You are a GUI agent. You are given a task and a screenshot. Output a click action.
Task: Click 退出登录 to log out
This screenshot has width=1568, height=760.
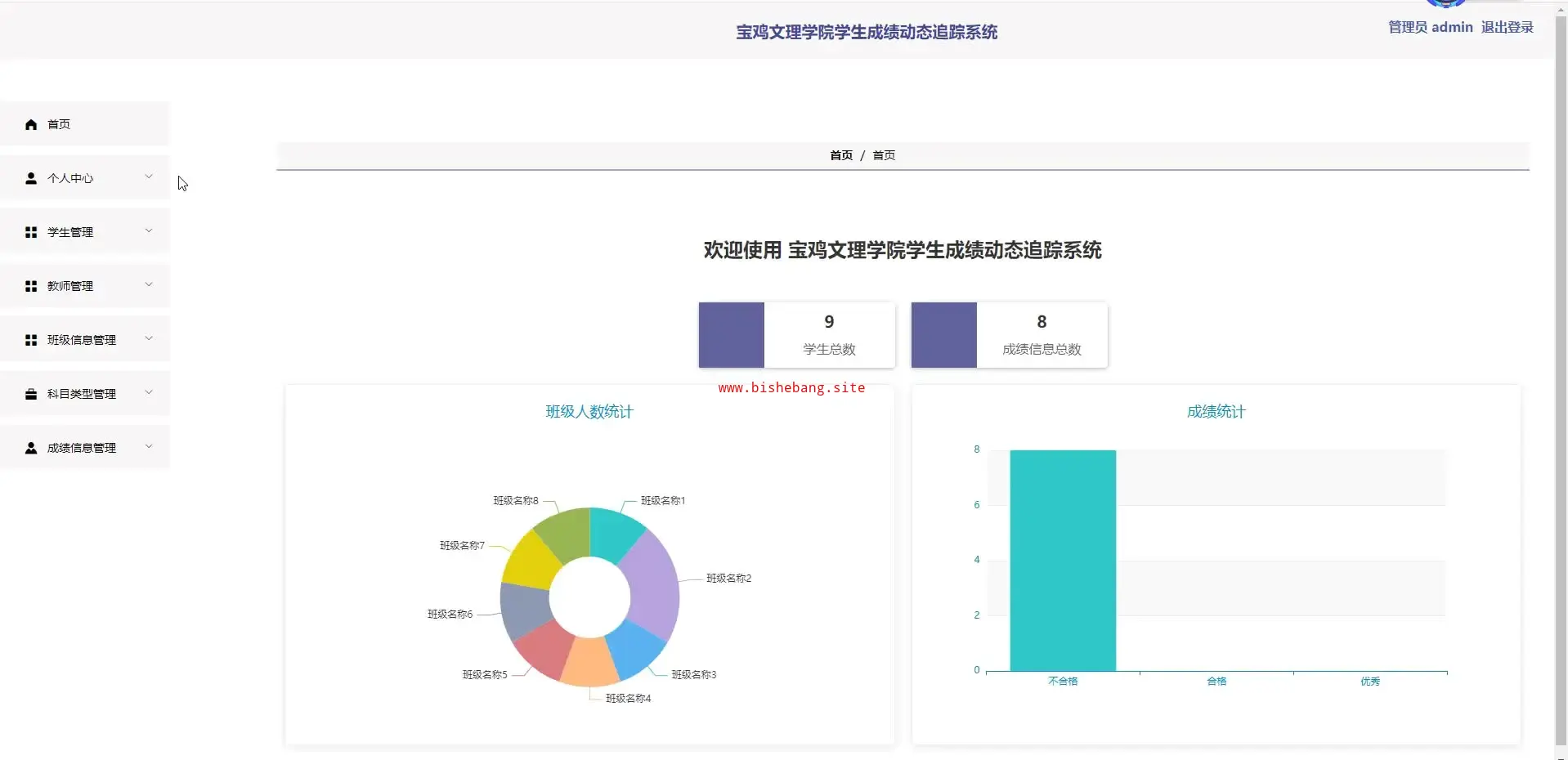[1507, 27]
